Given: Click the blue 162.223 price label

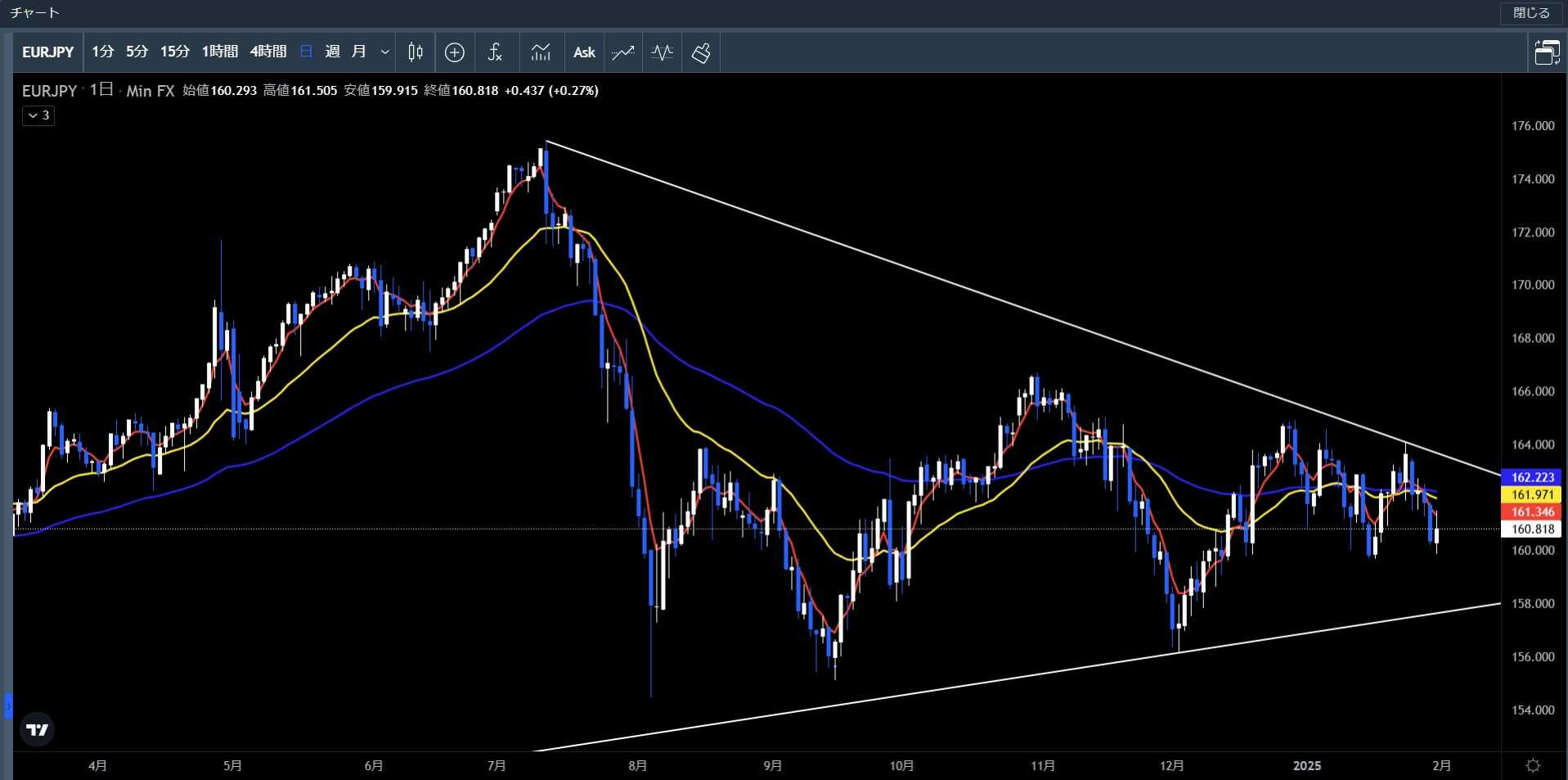Looking at the screenshot, I should click(x=1532, y=477).
